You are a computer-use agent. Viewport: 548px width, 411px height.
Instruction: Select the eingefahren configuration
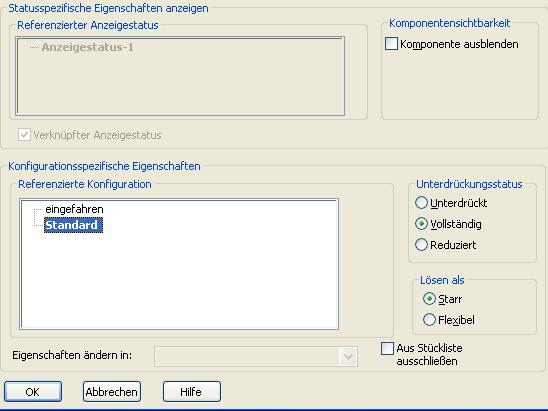pyautogui.click(x=74, y=209)
